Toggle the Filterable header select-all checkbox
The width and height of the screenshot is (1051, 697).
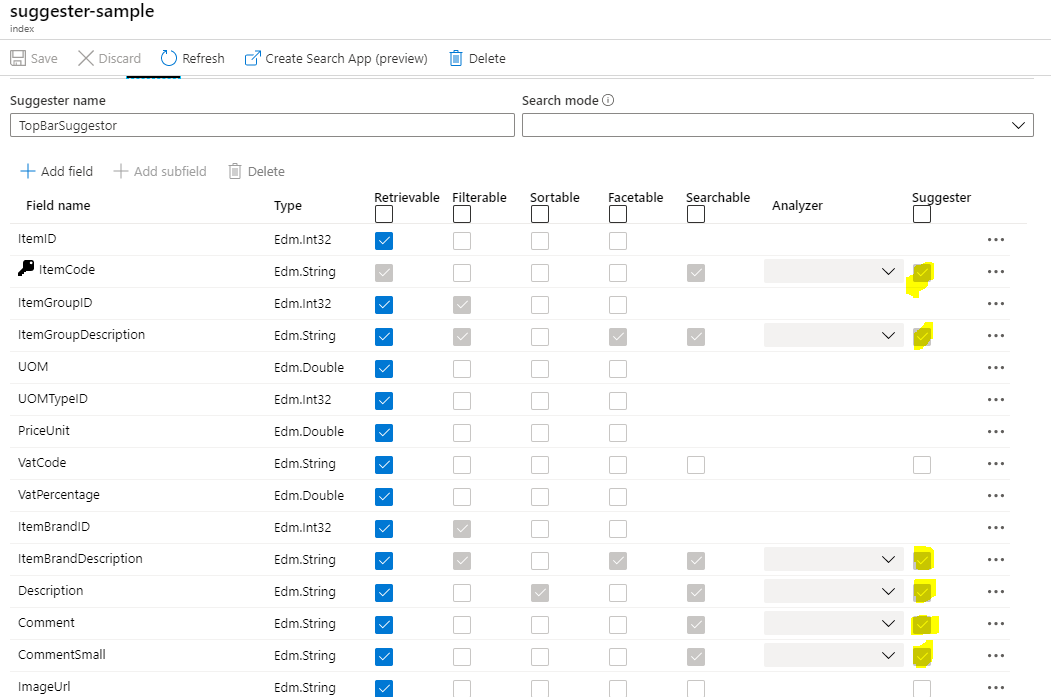pyautogui.click(x=462, y=214)
